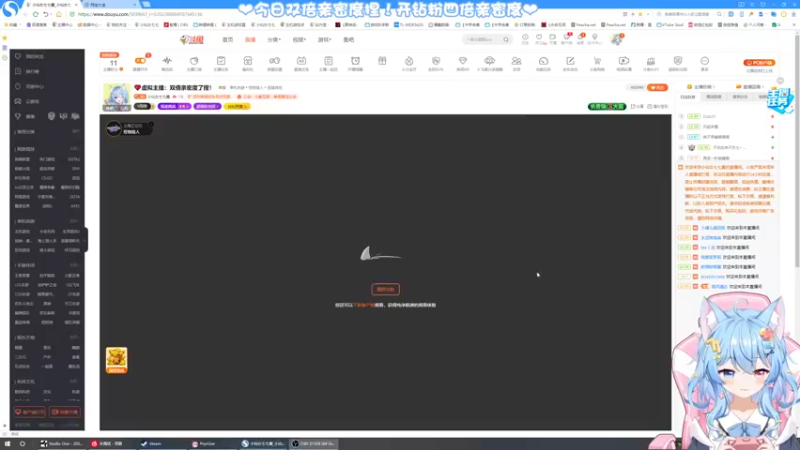Expand more for 单机热游 section

coord(74,221)
